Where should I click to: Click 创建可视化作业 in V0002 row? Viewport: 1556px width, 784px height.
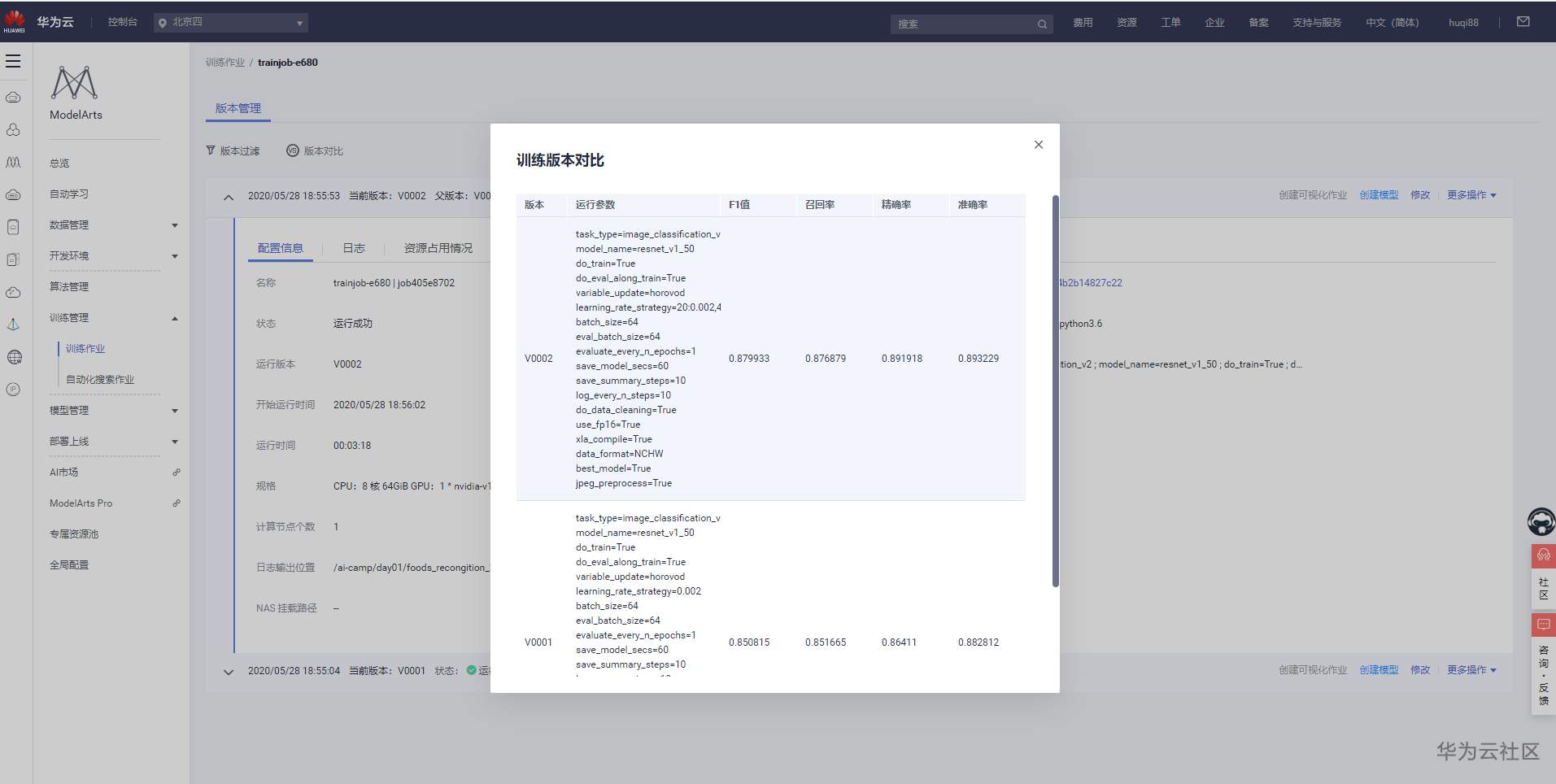tap(1313, 195)
